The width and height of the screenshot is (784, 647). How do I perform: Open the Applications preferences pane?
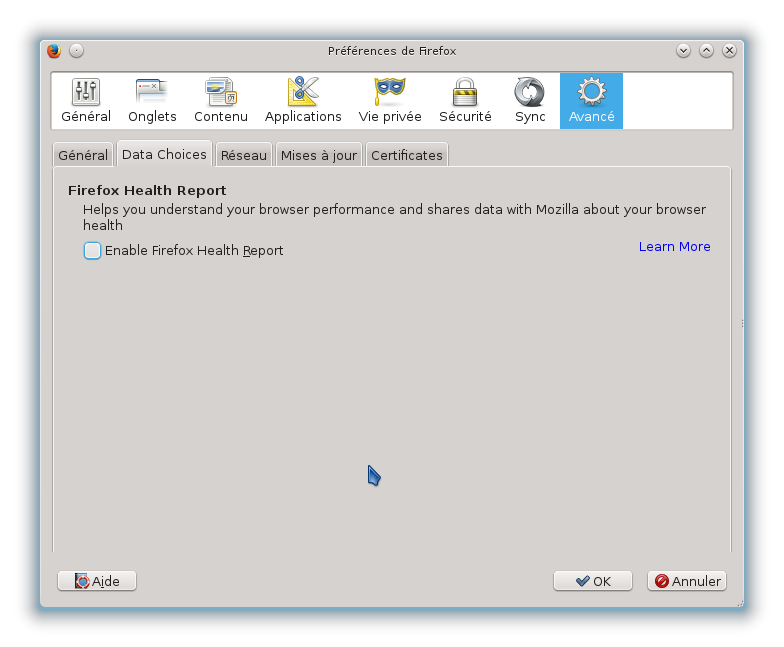click(x=303, y=100)
